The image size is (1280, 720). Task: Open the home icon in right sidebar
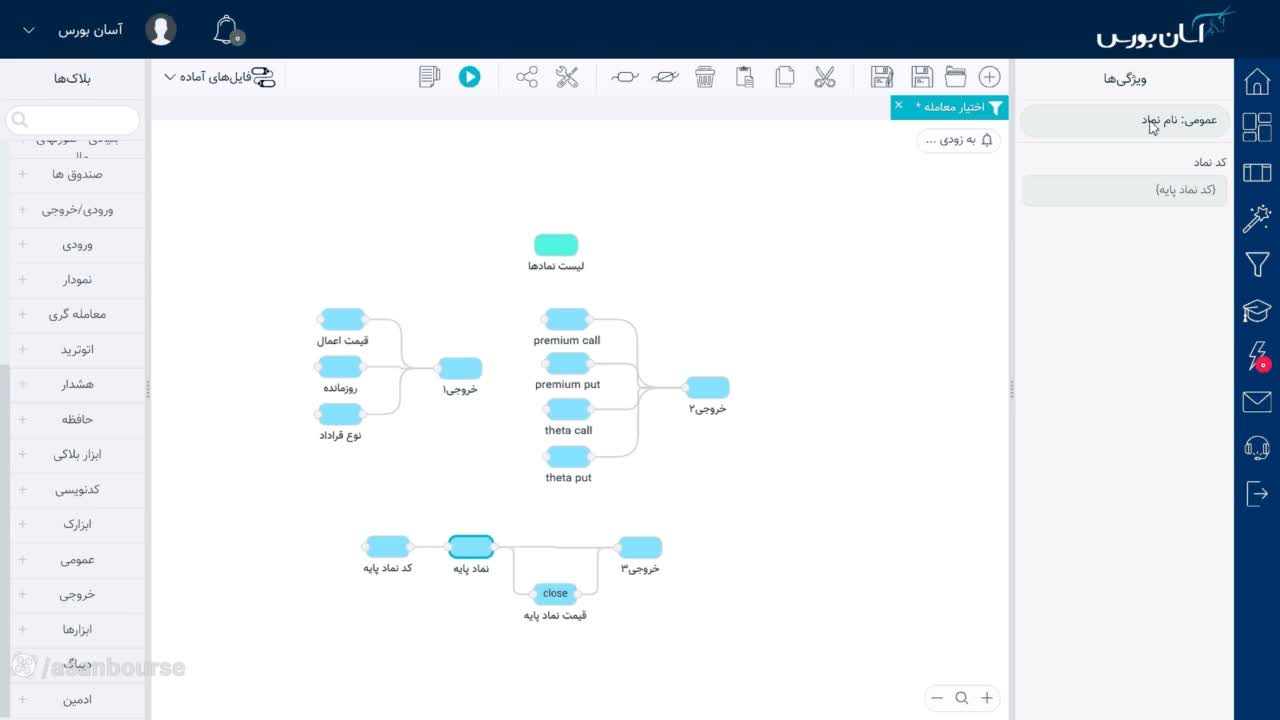tap(1257, 82)
